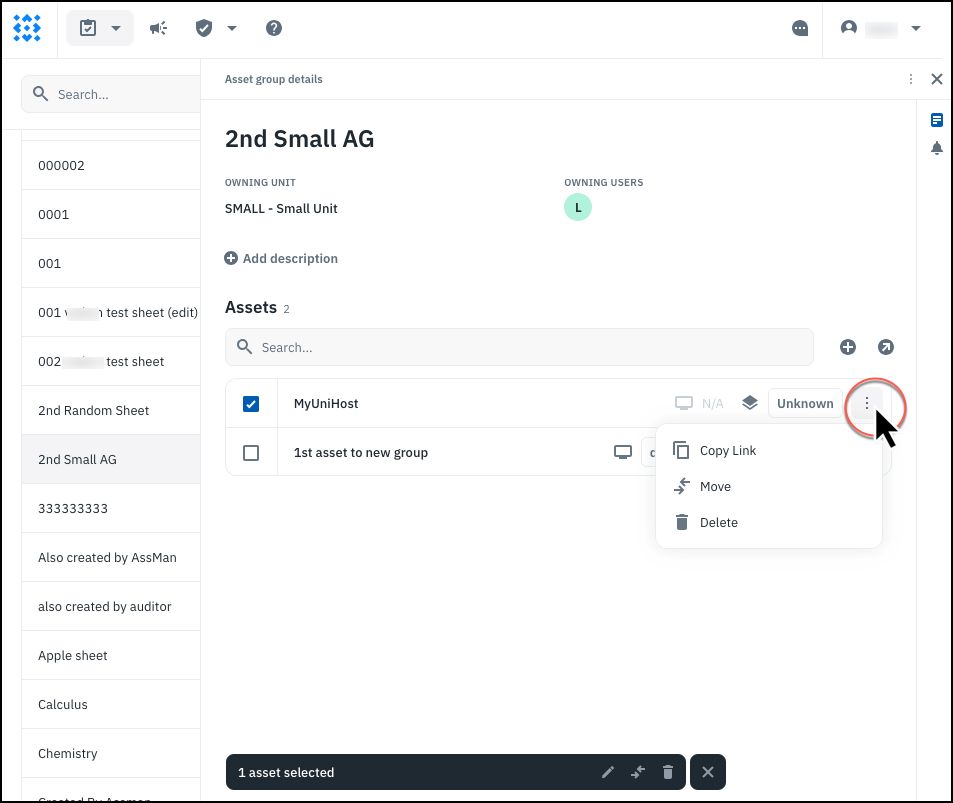Choose Delete from the context menu
This screenshot has width=953, height=803.
[769, 522]
